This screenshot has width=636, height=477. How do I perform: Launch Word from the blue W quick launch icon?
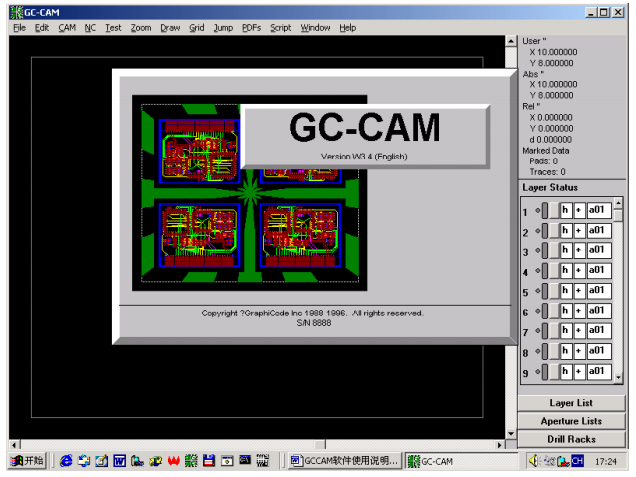(x=120, y=461)
